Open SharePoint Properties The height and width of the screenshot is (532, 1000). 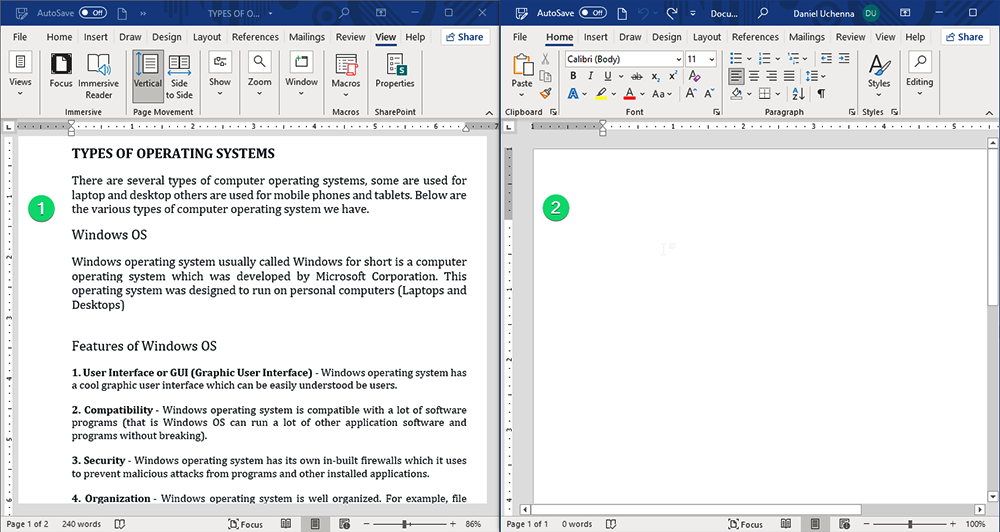[x=395, y=72]
